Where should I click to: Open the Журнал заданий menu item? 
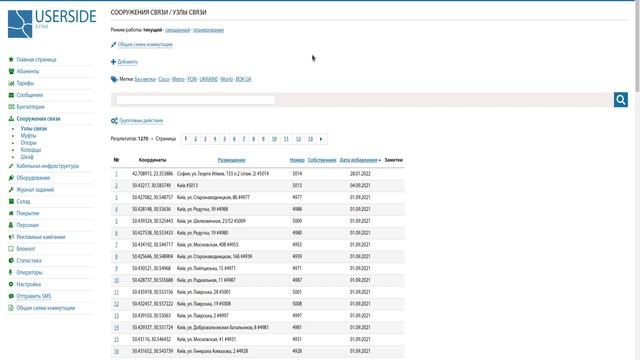tap(35, 190)
